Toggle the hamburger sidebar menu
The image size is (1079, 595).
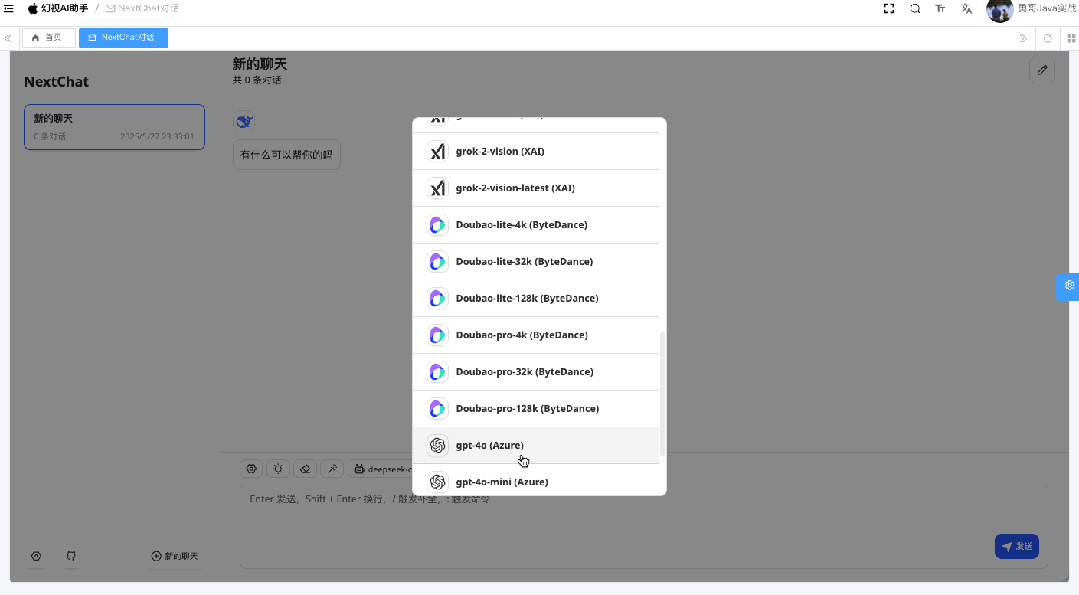[x=9, y=8]
